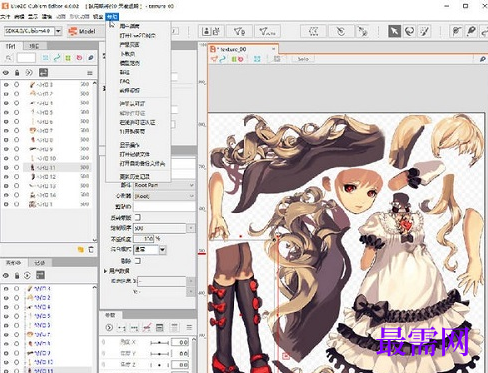Click the parts list scroll-up arrow
Image resolution: width=488 pixels, height=373 pixels.
click(x=94, y=83)
